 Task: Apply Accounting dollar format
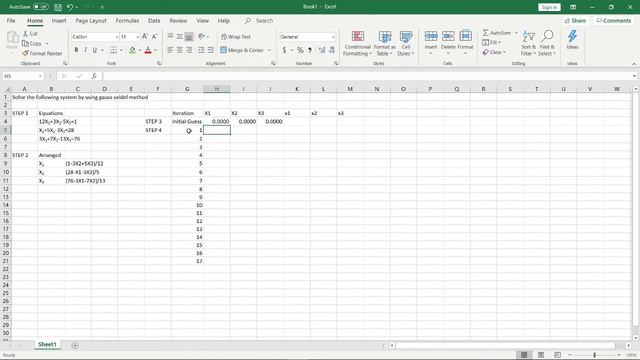coord(284,50)
